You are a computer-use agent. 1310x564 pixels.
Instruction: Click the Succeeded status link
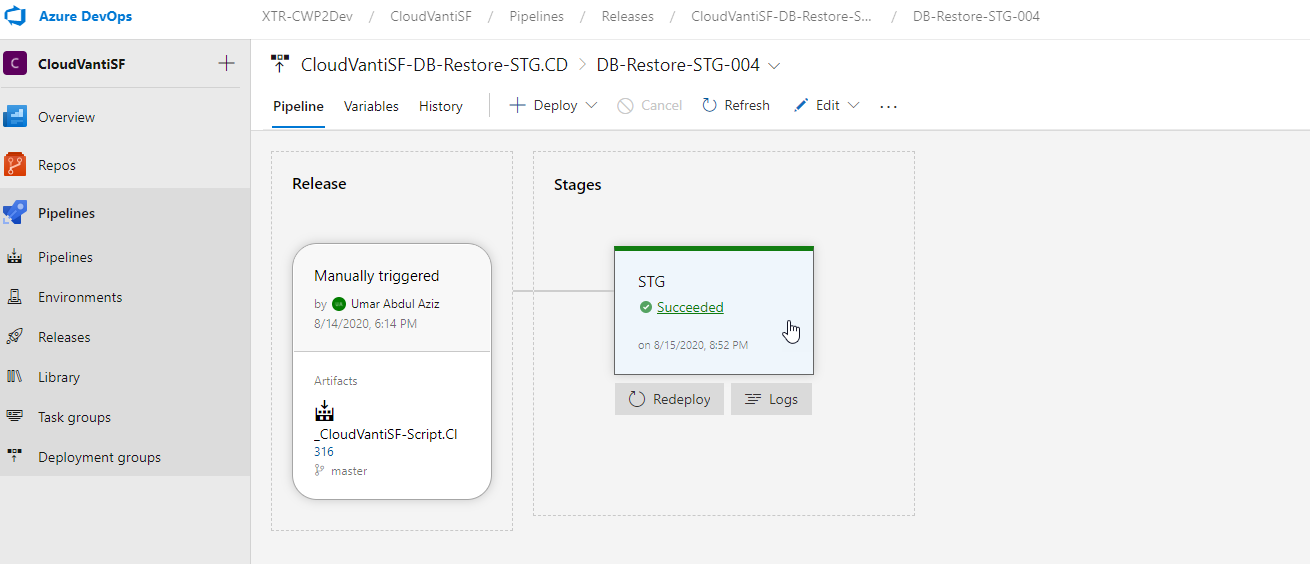(x=690, y=307)
